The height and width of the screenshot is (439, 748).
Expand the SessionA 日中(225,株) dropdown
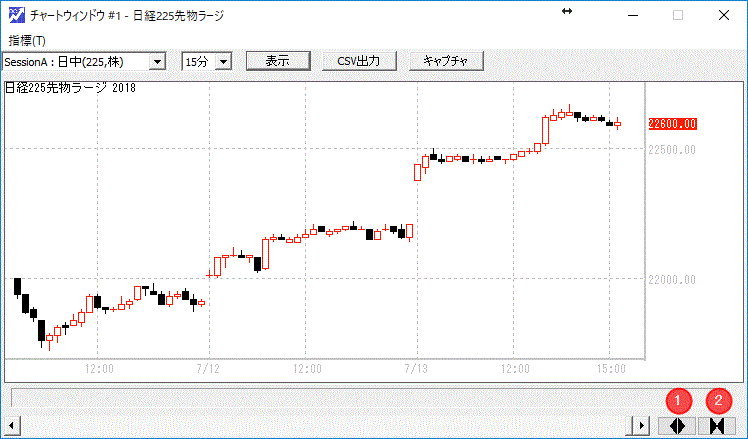pos(157,62)
